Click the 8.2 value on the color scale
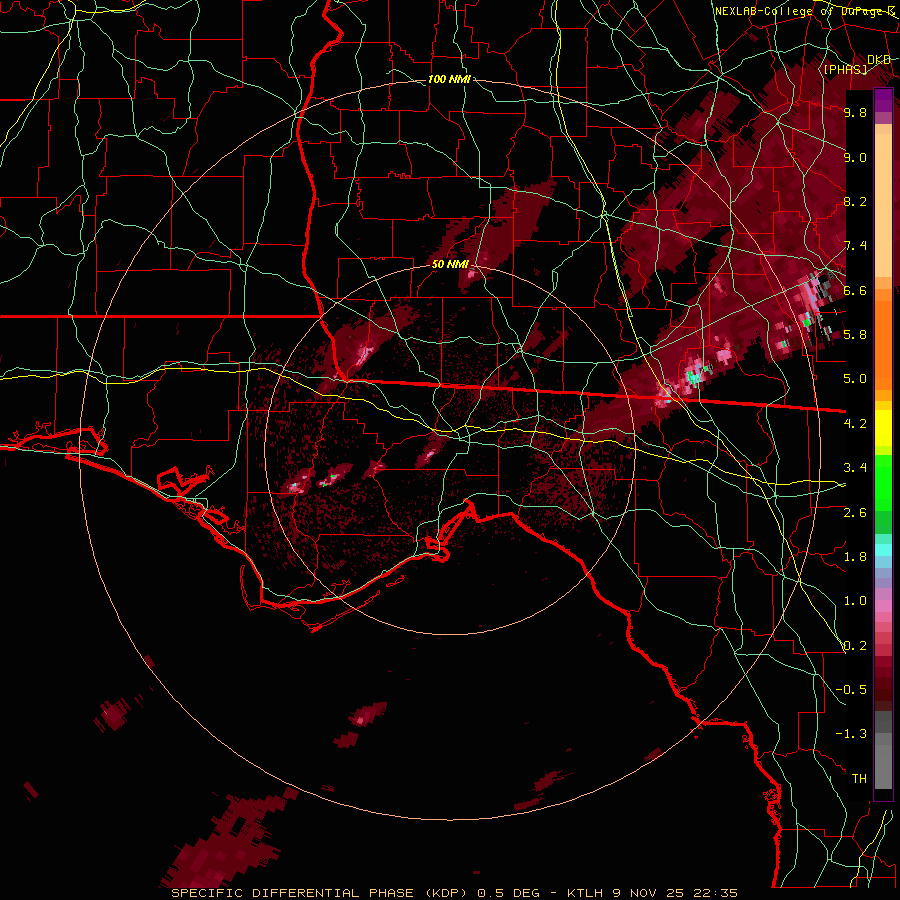900x900 pixels. coord(855,201)
